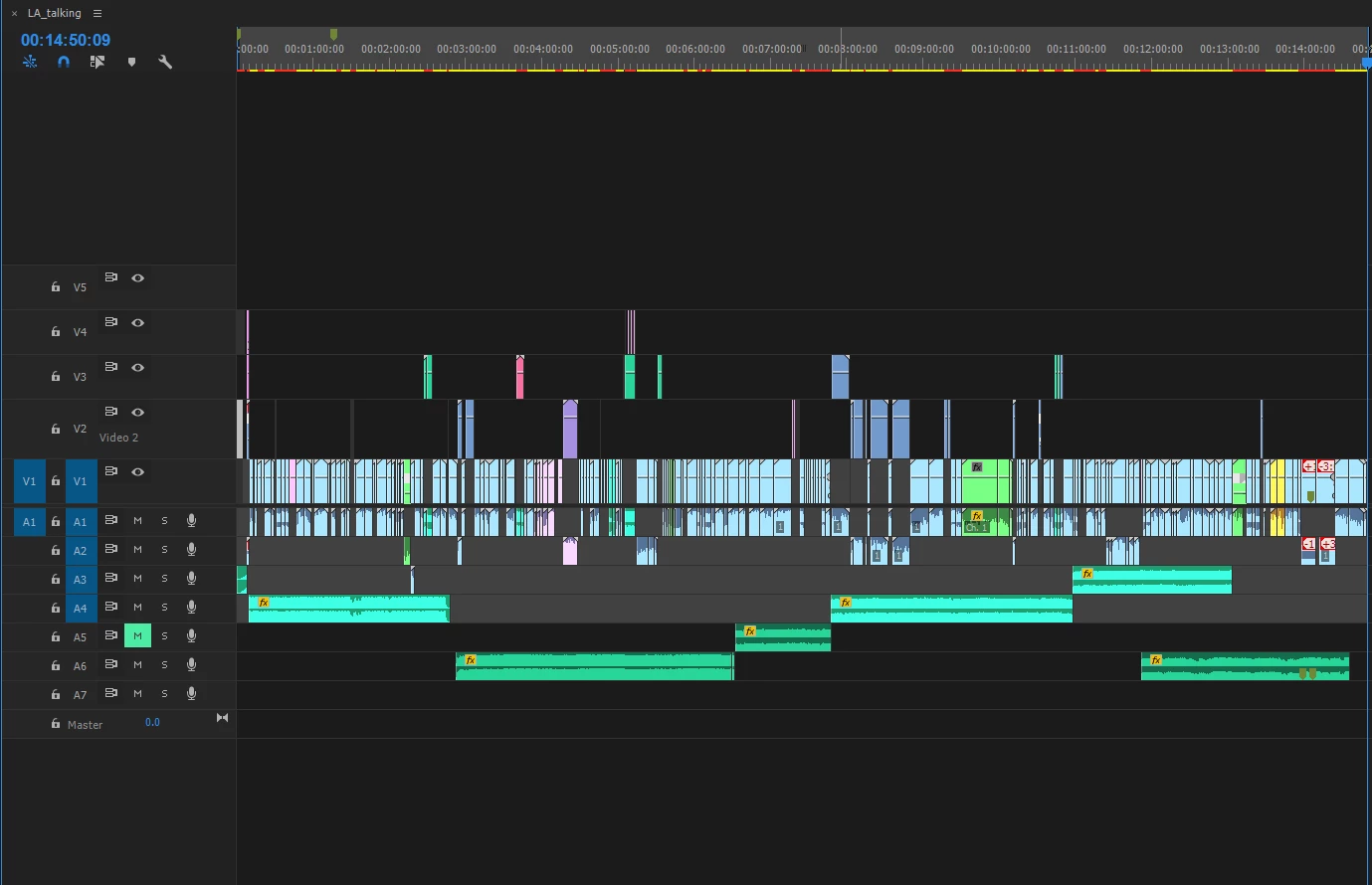The image size is (1372, 885).
Task: Toggle sync lock on track V5
Action: point(111,277)
